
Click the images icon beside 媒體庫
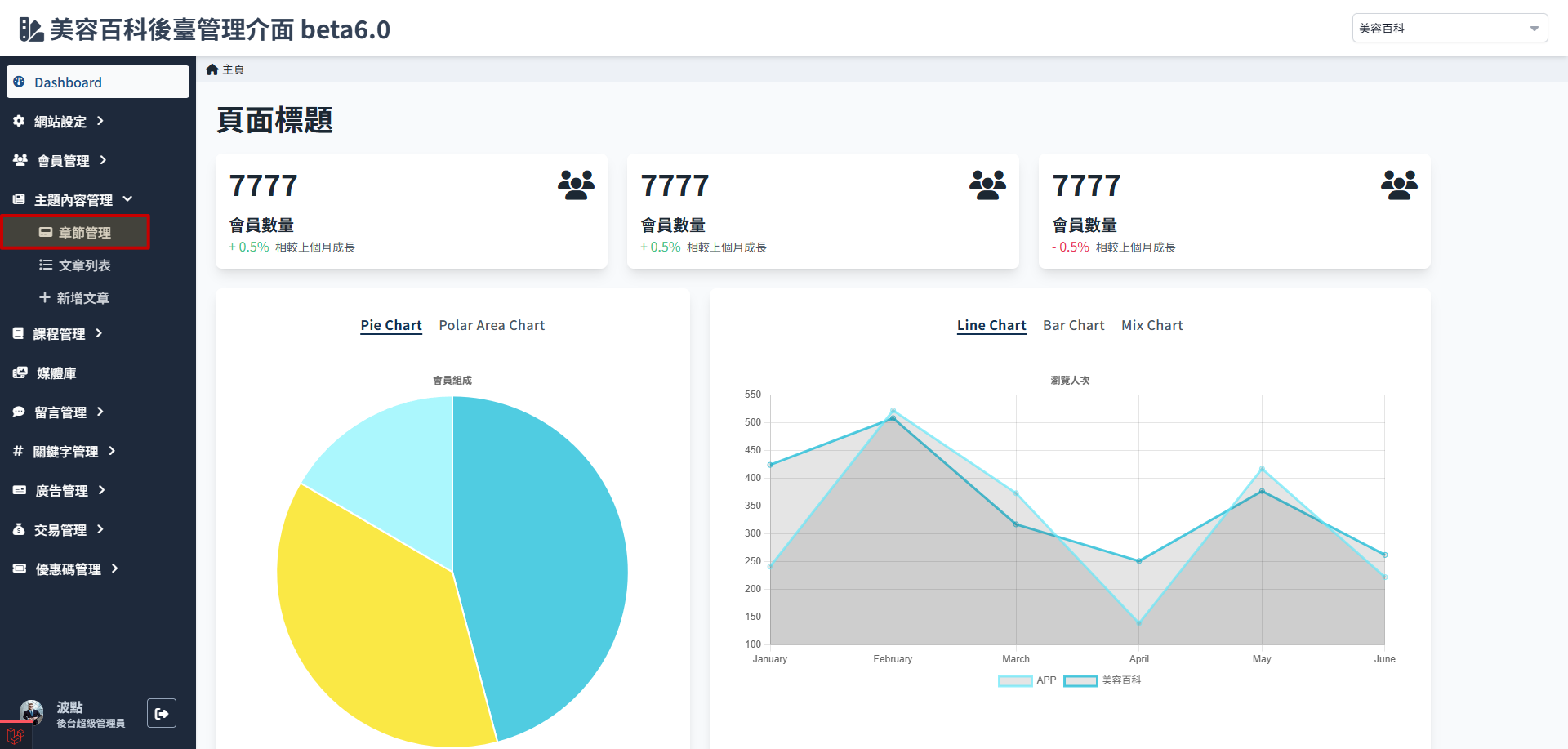(20, 372)
